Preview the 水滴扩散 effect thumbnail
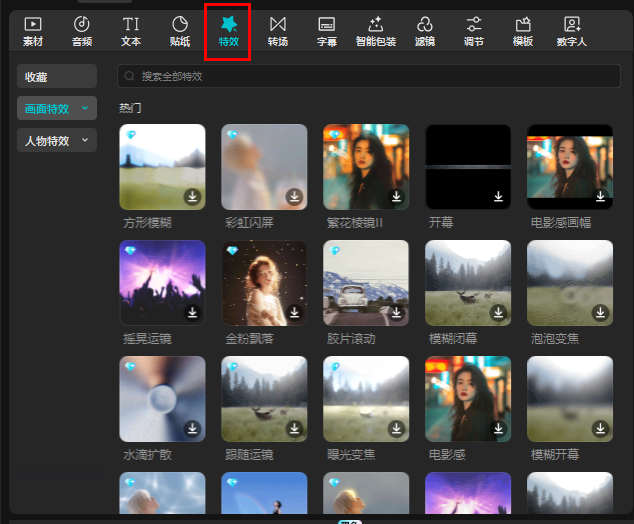This screenshot has width=634, height=524. [163, 399]
